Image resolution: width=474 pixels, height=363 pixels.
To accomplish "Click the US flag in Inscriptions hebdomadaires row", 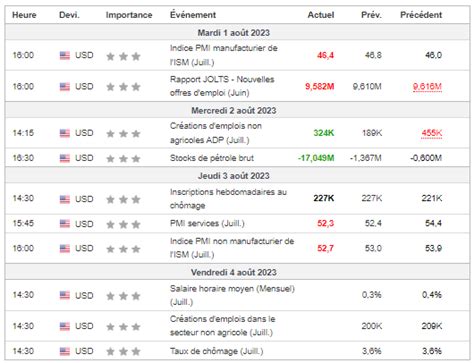I will (65, 199).
